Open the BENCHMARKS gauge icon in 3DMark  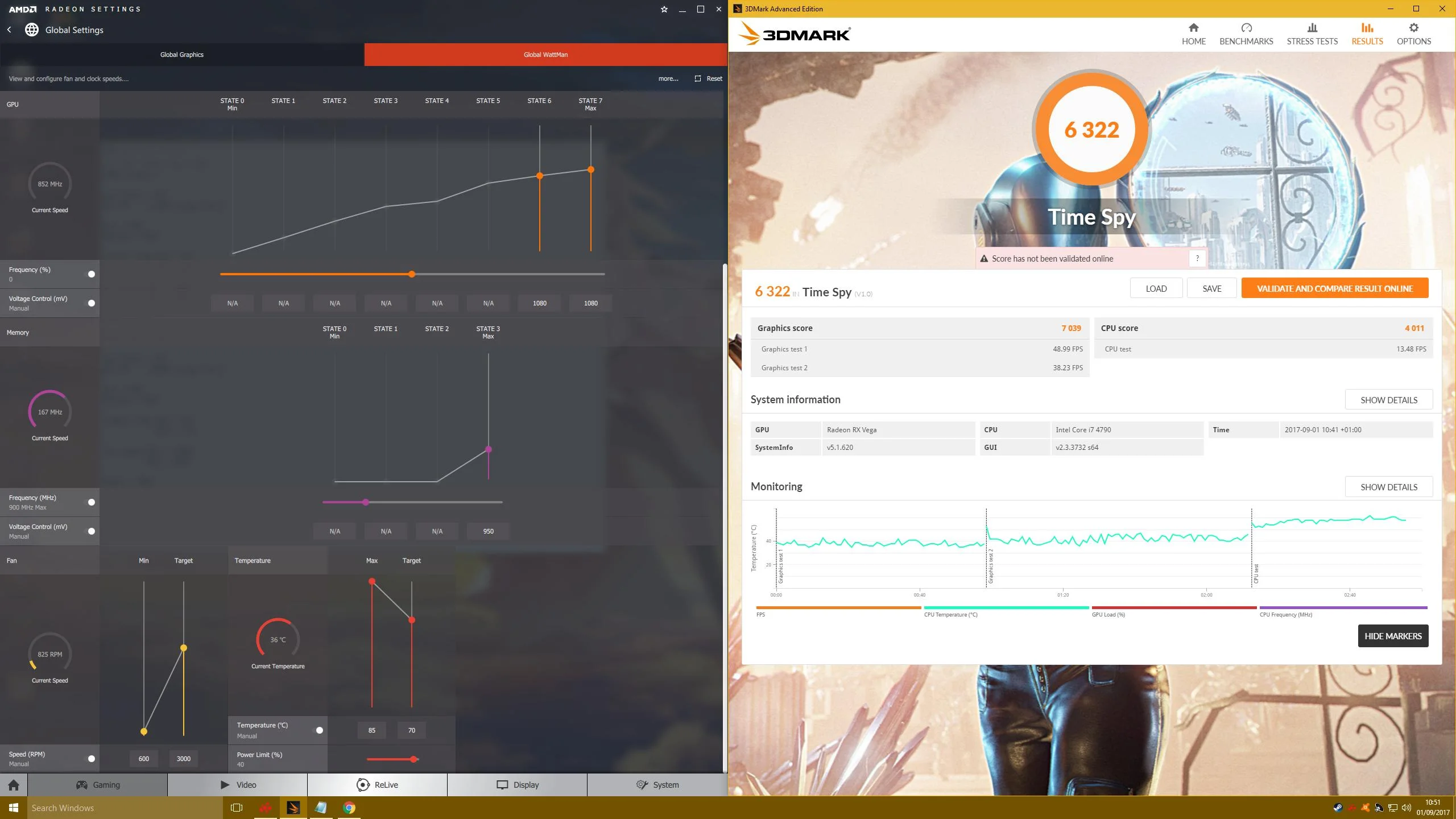tap(1246, 28)
